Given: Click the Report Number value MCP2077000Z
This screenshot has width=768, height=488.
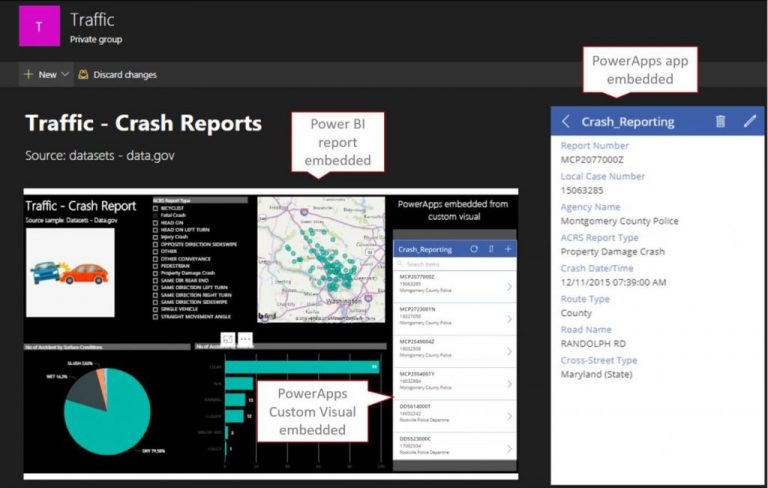Looking at the screenshot, I should tap(592, 160).
